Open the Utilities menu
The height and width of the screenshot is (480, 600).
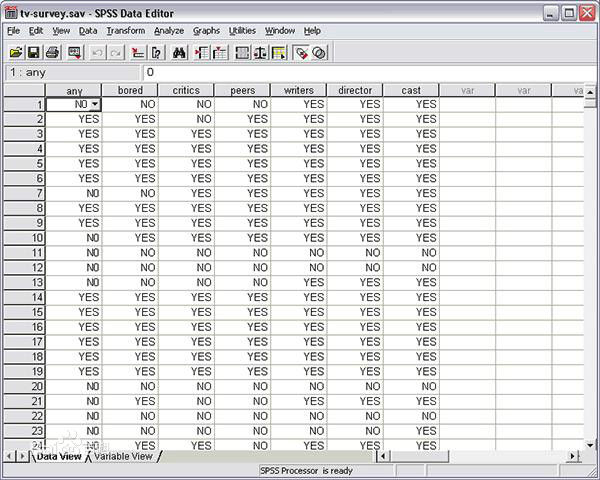click(x=242, y=31)
